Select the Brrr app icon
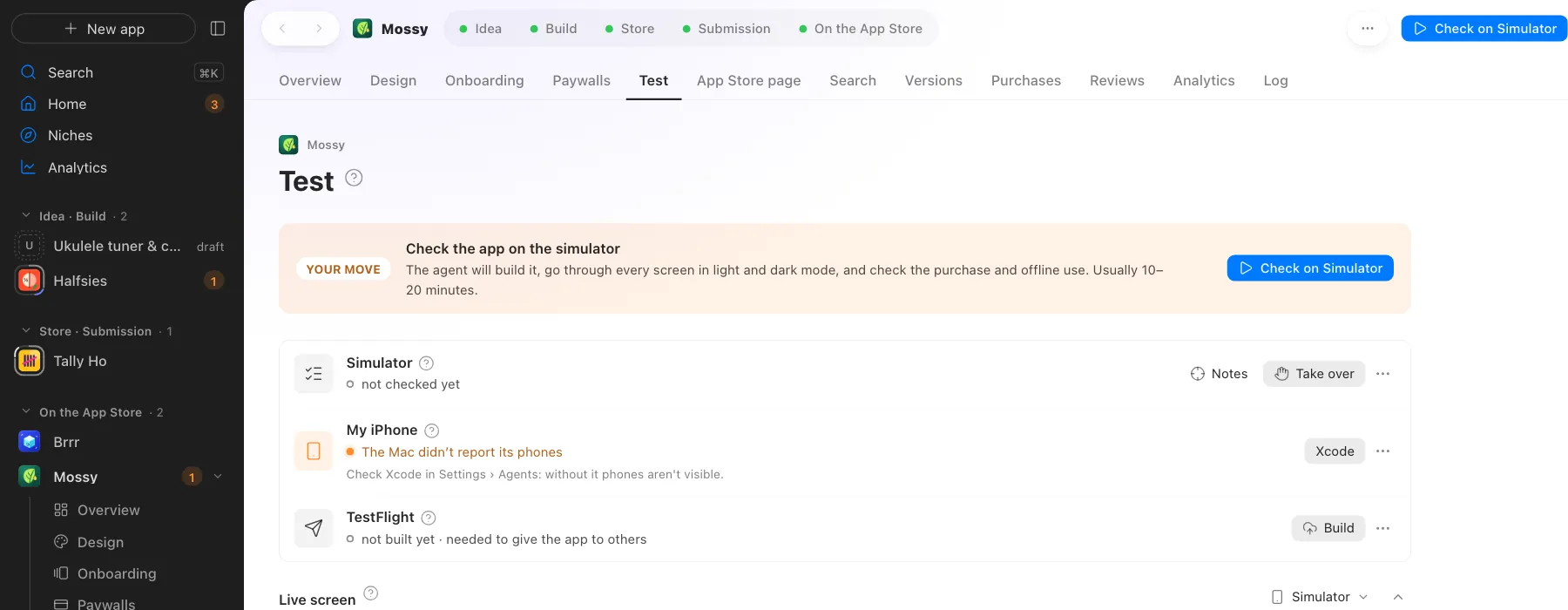1568x610 pixels. click(30, 442)
